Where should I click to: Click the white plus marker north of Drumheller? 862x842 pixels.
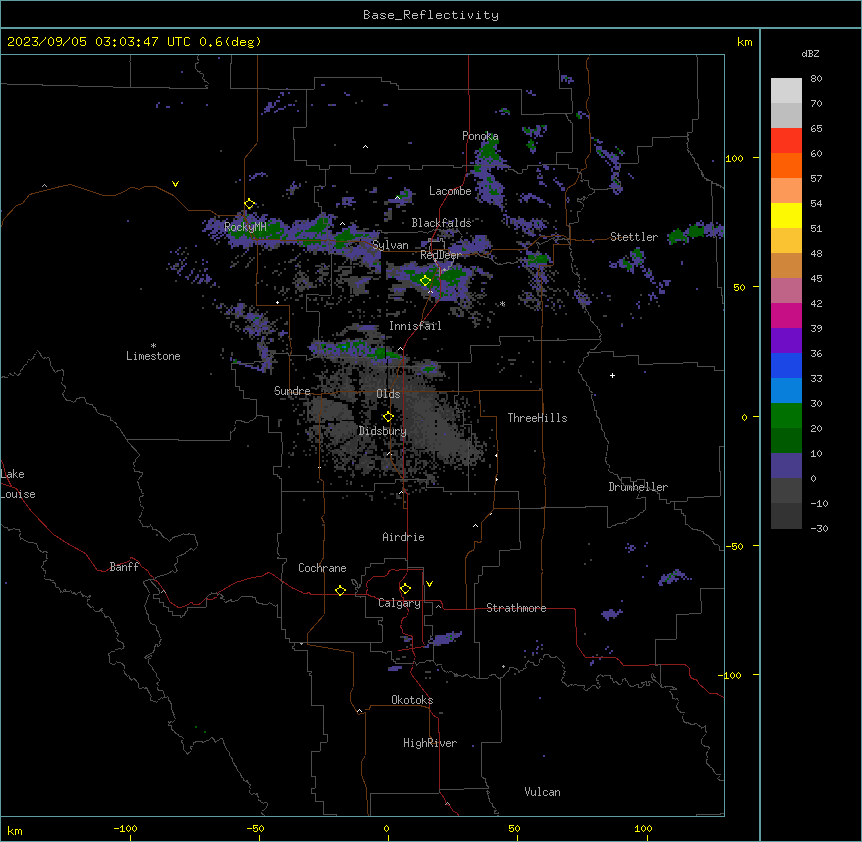tap(612, 375)
